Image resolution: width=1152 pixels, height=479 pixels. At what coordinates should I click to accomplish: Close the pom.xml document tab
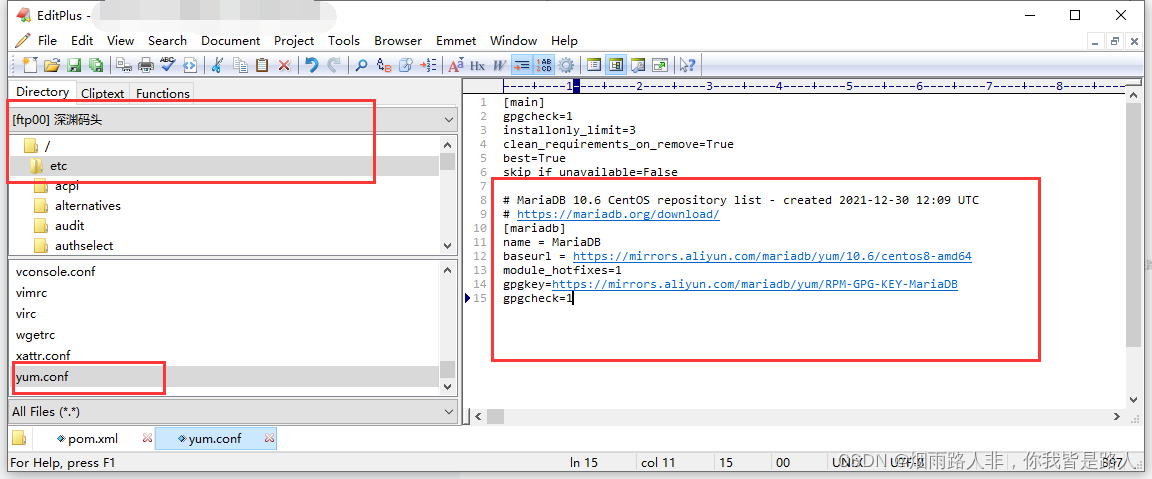[147, 438]
